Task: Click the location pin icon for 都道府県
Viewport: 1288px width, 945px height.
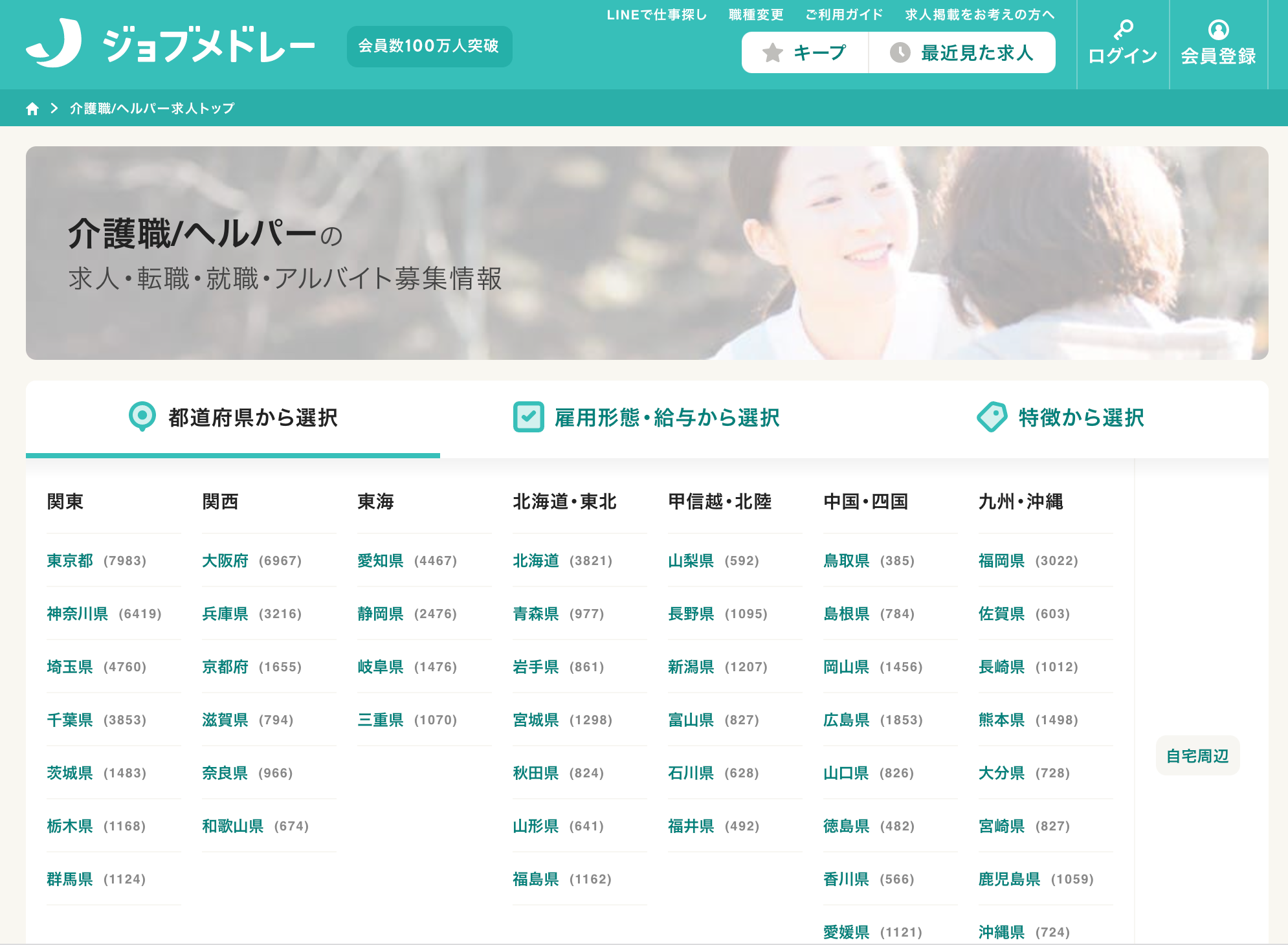Action: pos(142,416)
